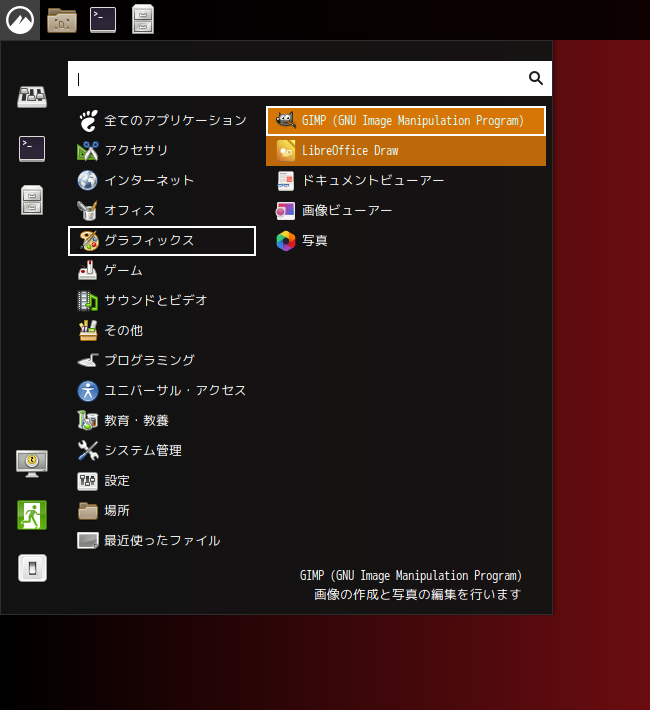The image size is (650, 710).
Task: Click the image viewer icon
Action: click(x=286, y=211)
